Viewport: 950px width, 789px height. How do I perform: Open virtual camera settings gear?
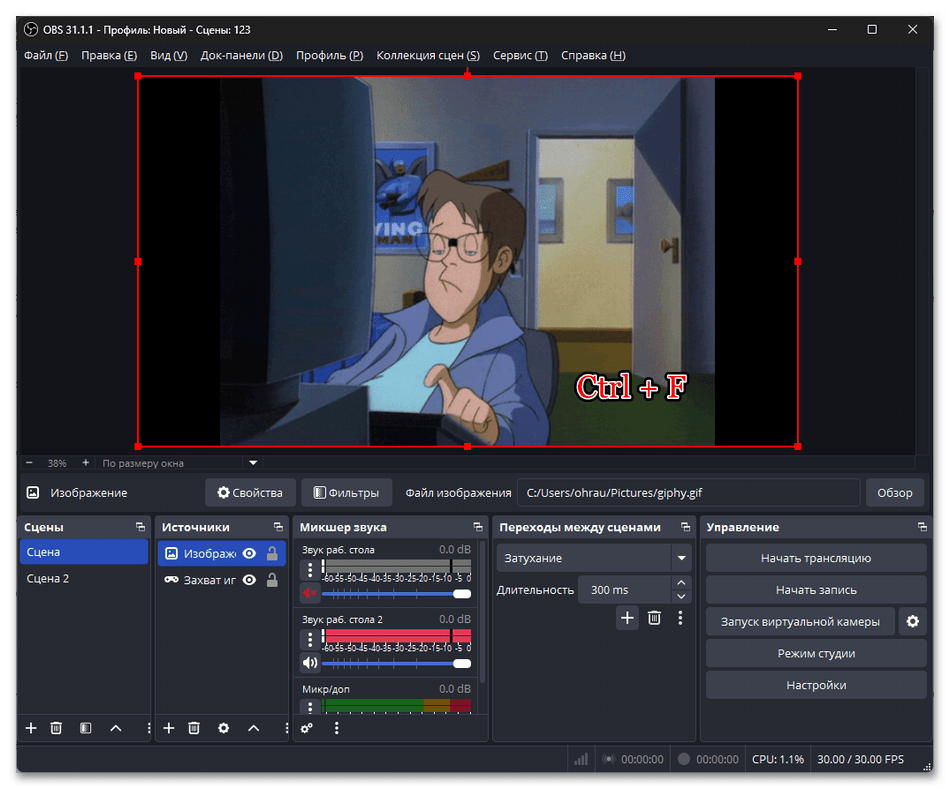click(912, 621)
